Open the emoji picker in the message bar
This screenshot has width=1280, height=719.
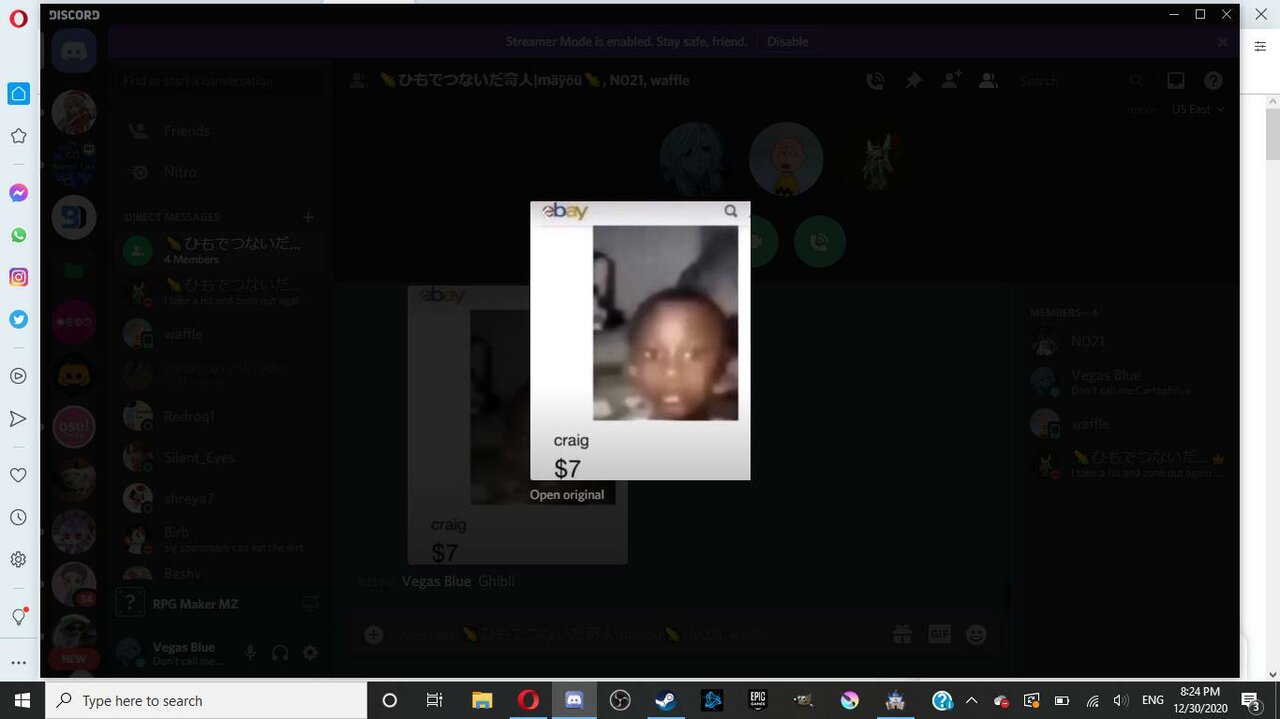(977, 634)
